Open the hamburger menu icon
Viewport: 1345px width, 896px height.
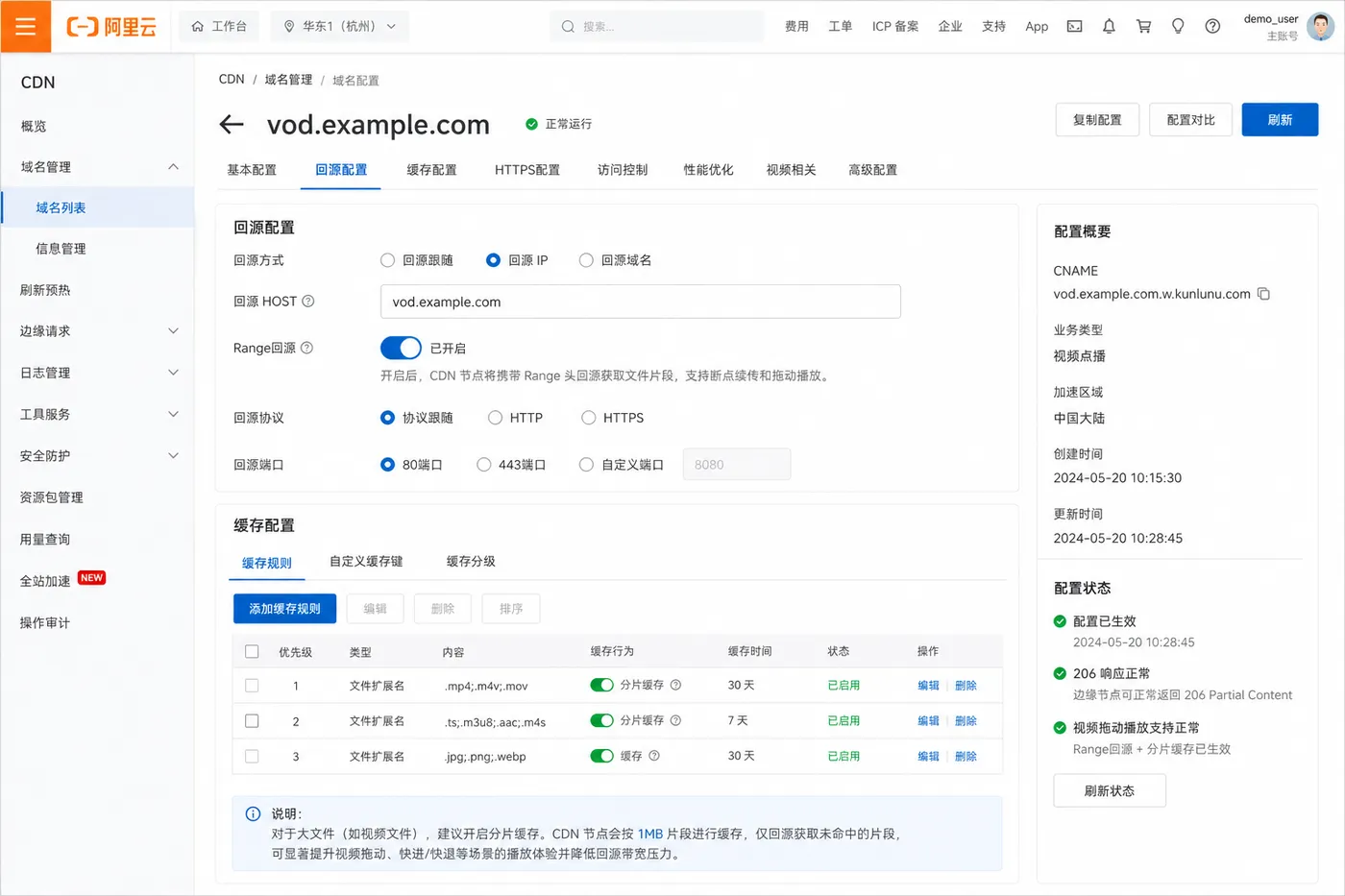coord(25,26)
